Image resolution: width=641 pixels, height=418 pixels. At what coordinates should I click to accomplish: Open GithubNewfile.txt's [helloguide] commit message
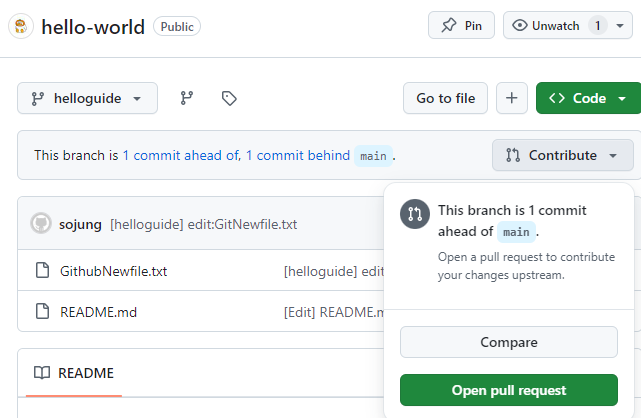[x=334, y=271]
